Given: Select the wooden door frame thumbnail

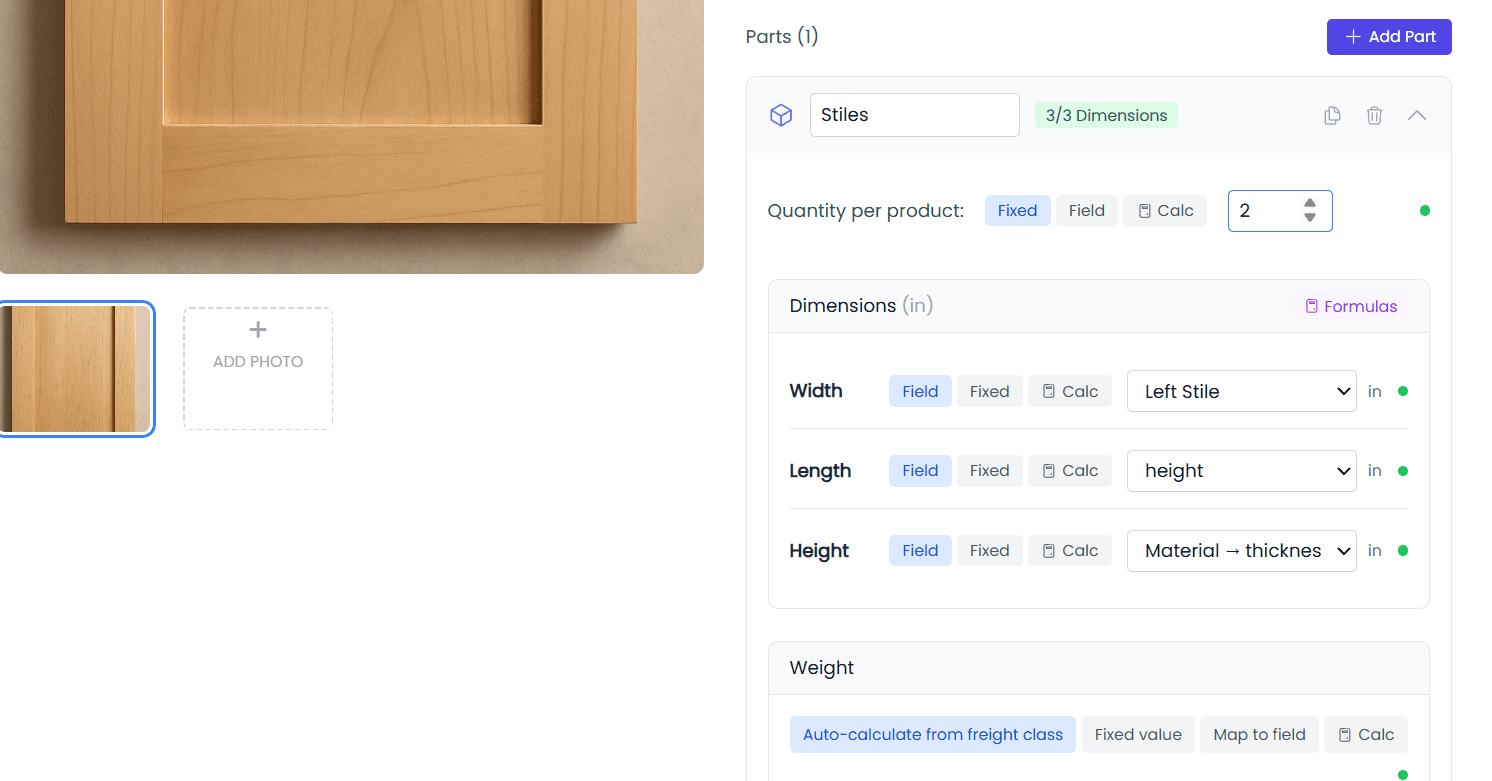Looking at the screenshot, I should (77, 368).
